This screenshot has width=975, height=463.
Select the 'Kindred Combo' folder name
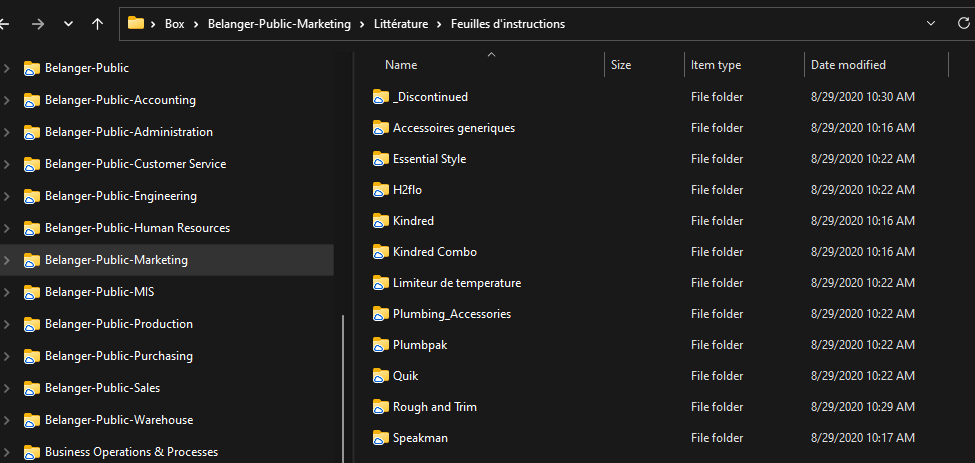click(435, 252)
